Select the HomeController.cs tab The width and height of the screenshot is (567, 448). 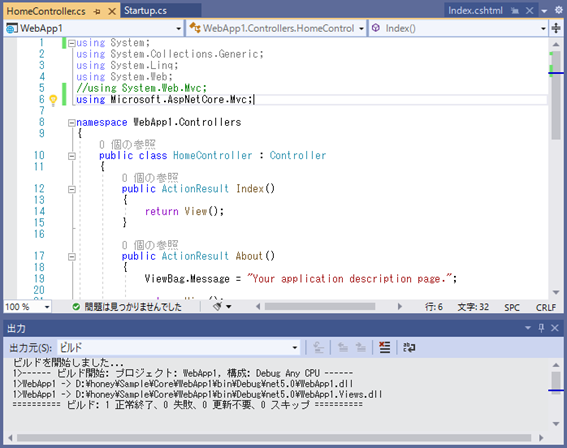click(46, 11)
